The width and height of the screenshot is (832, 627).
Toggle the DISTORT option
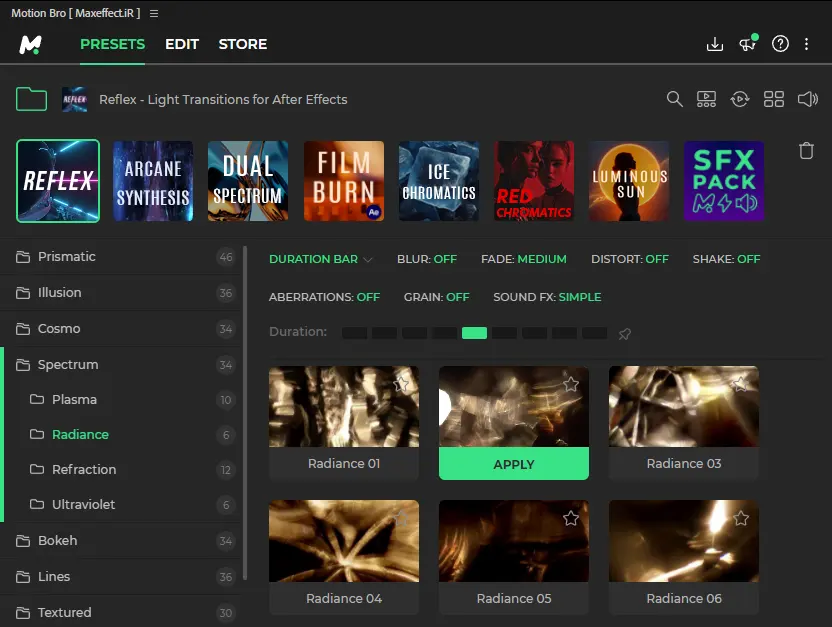pos(630,259)
